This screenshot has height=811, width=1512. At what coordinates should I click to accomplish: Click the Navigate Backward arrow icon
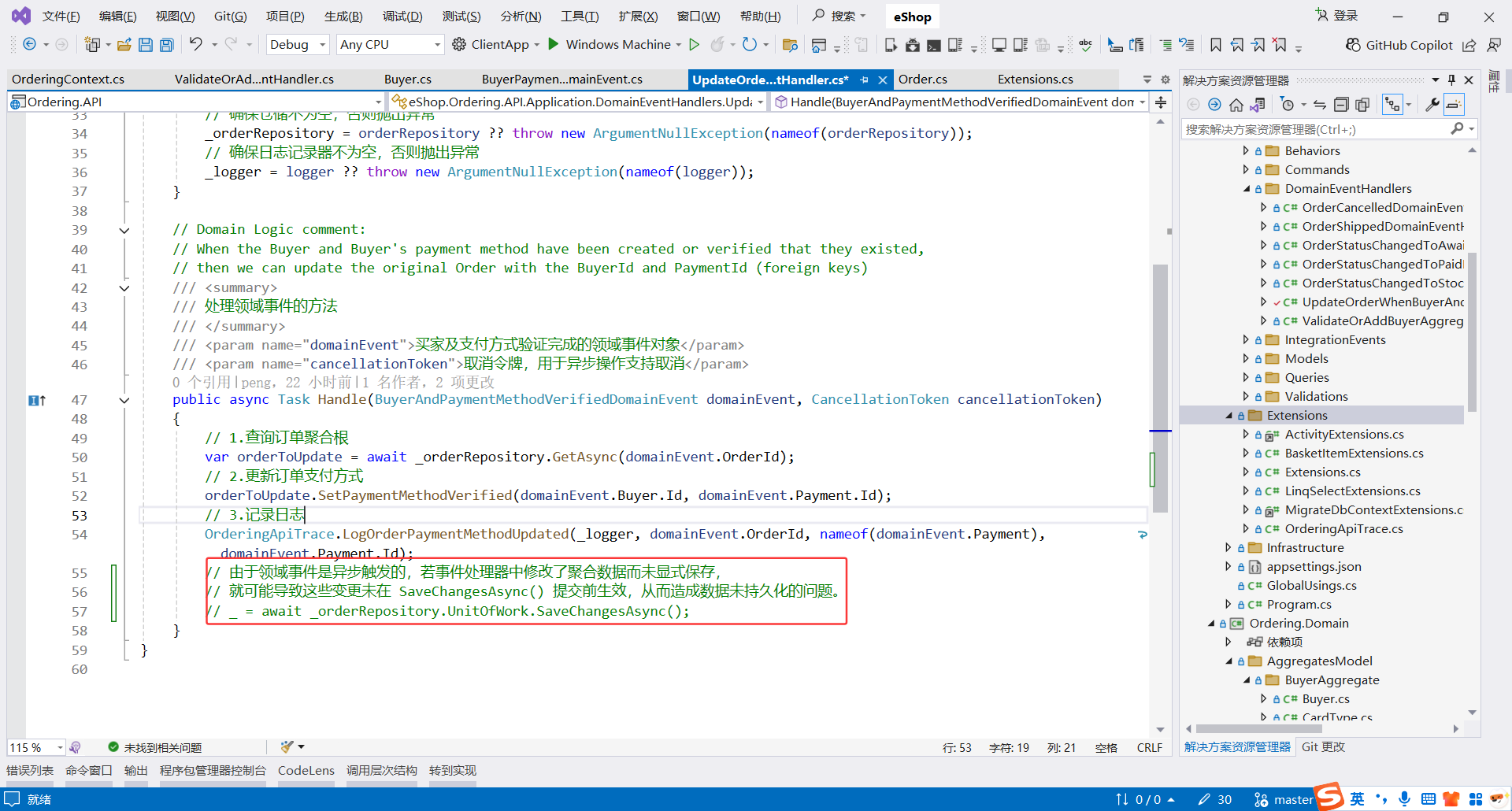click(29, 44)
